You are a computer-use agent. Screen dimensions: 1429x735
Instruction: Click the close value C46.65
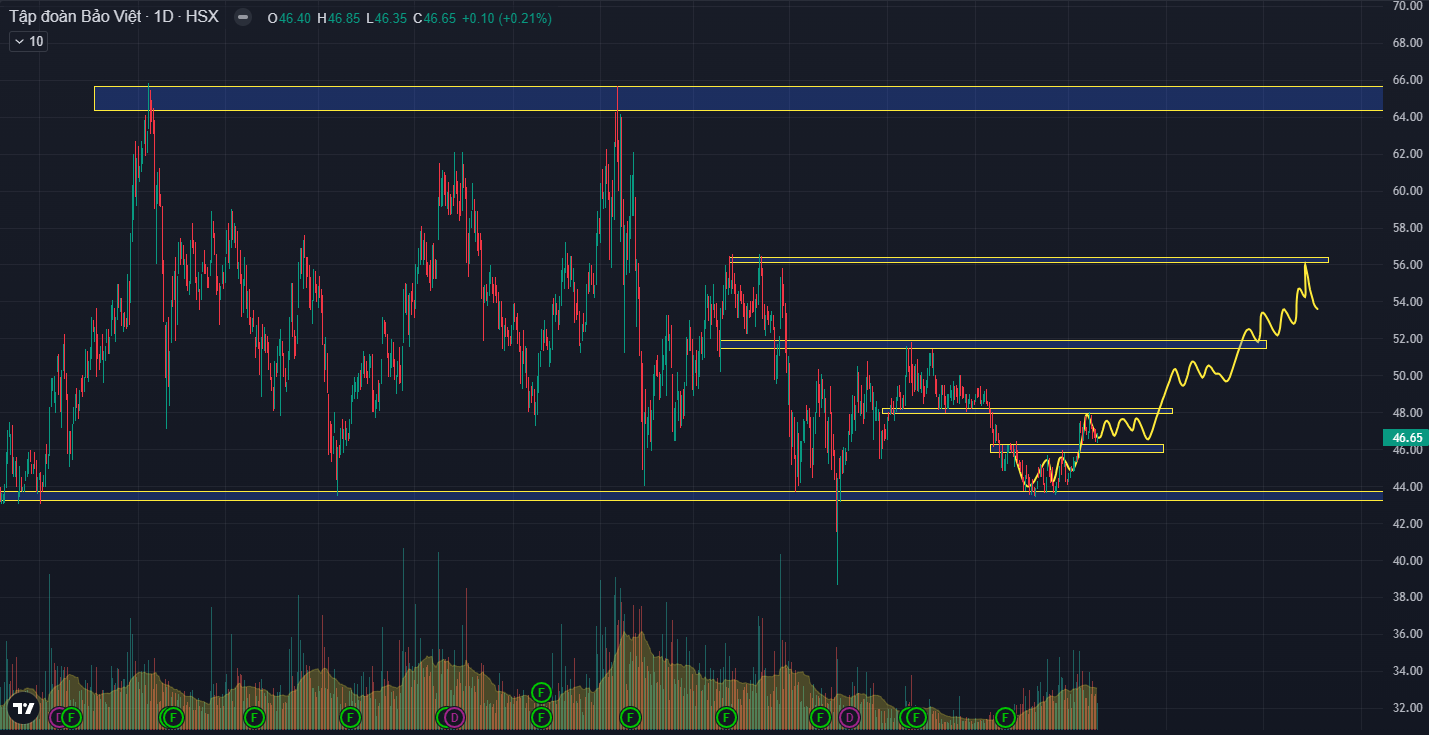(x=435, y=18)
